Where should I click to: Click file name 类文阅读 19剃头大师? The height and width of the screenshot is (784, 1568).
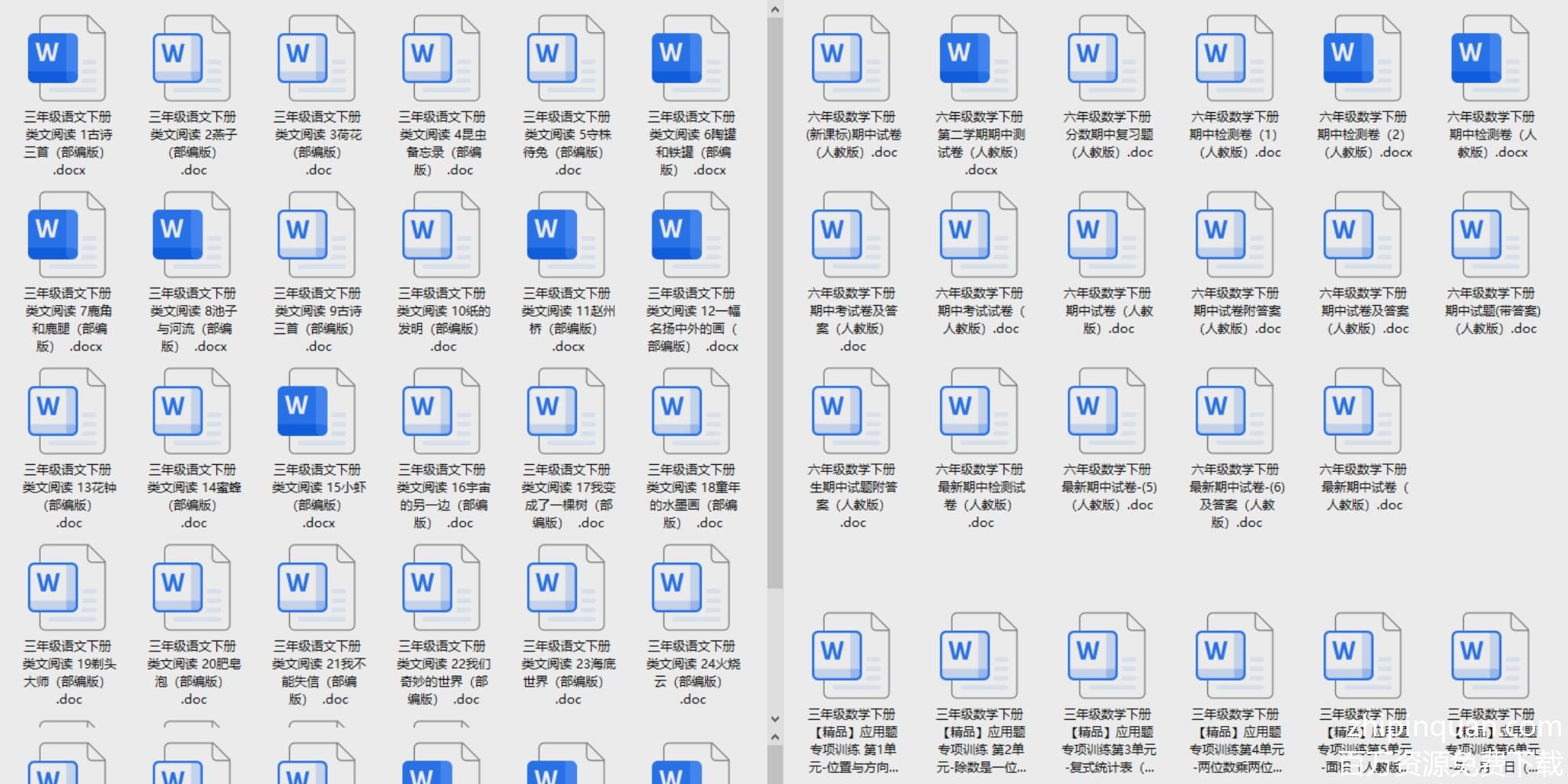point(69,673)
